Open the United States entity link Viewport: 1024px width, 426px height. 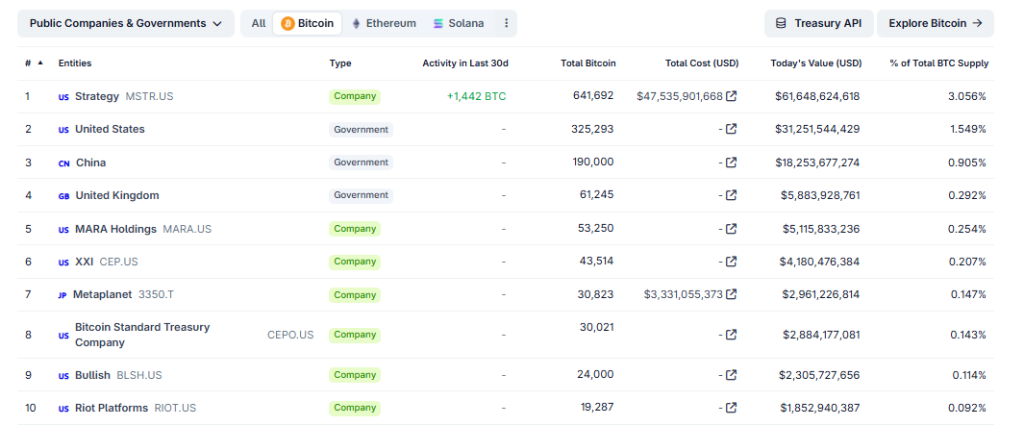pos(110,129)
